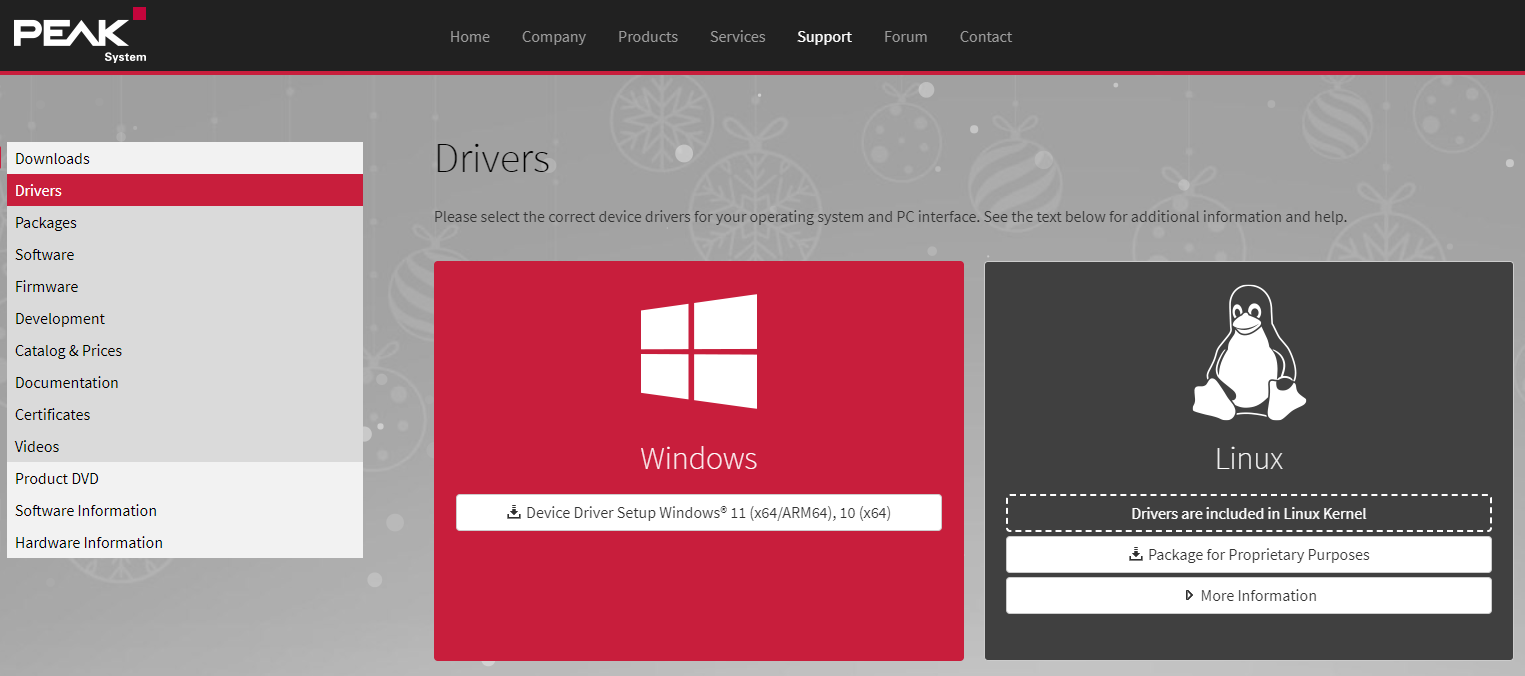Click Package for Proprietary Purposes button
Image resolution: width=1525 pixels, height=676 pixels.
[x=1249, y=554]
